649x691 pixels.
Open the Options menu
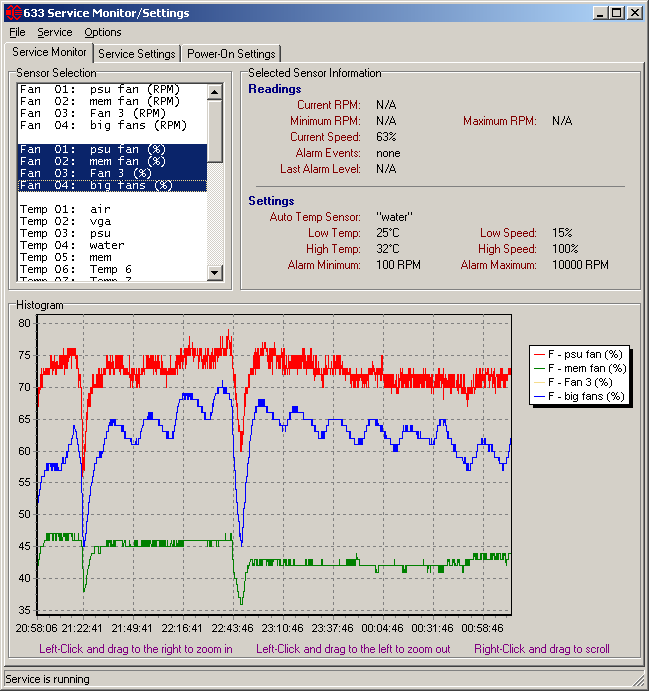[102, 32]
